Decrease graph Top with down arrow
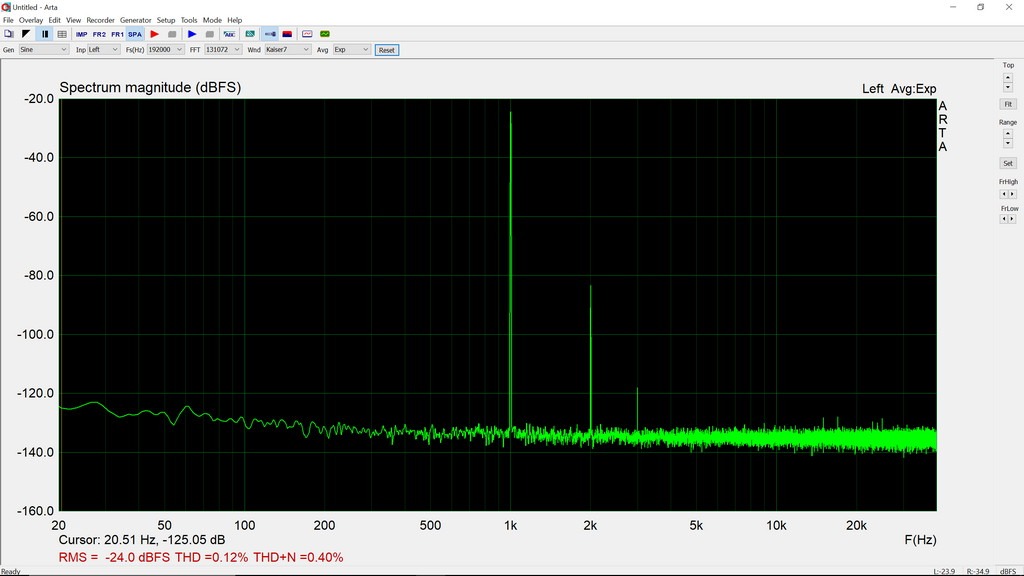Viewport: 1024px width, 576px height. (1008, 88)
